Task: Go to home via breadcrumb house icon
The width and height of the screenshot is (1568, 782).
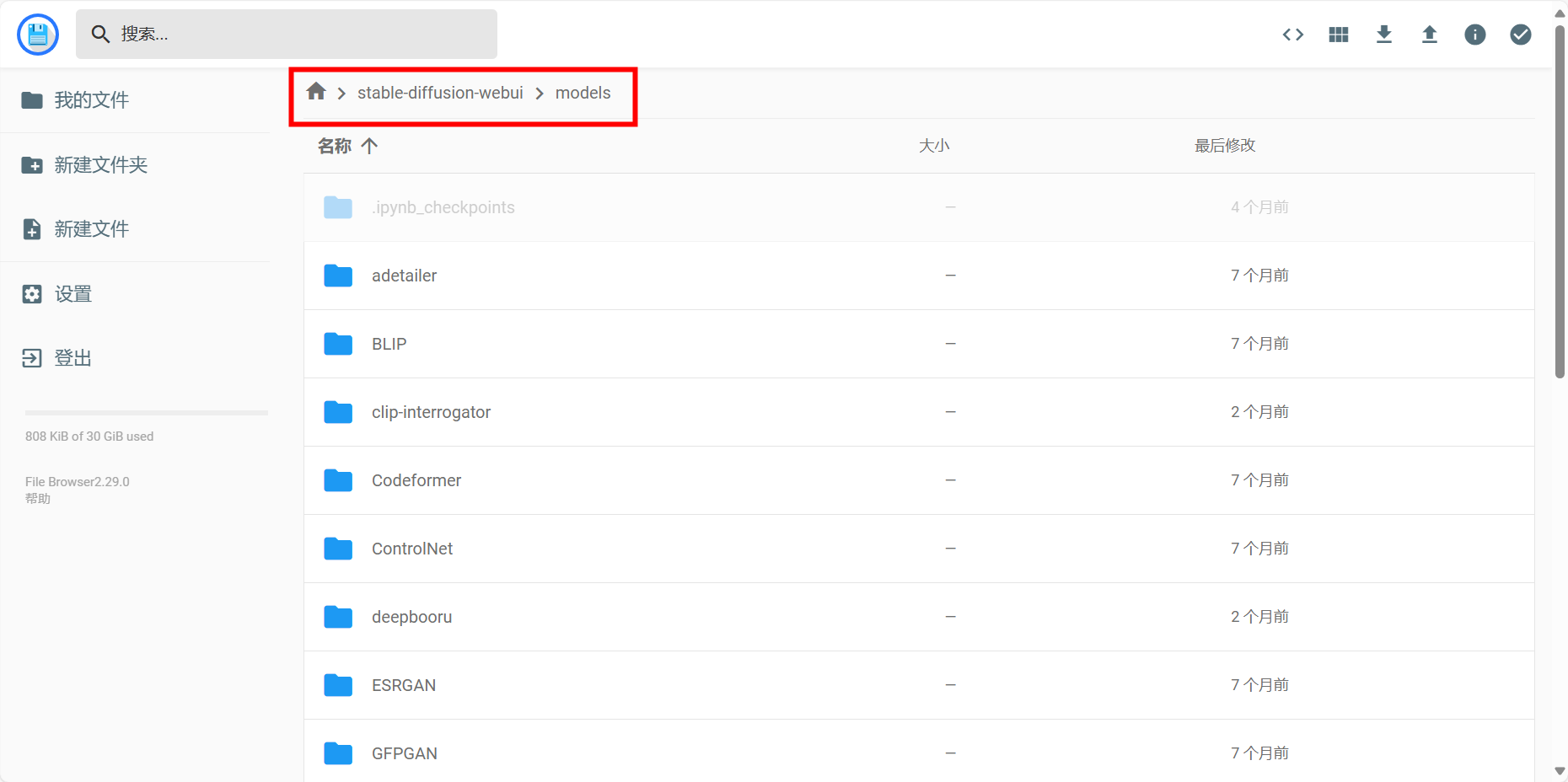Action: (x=316, y=91)
